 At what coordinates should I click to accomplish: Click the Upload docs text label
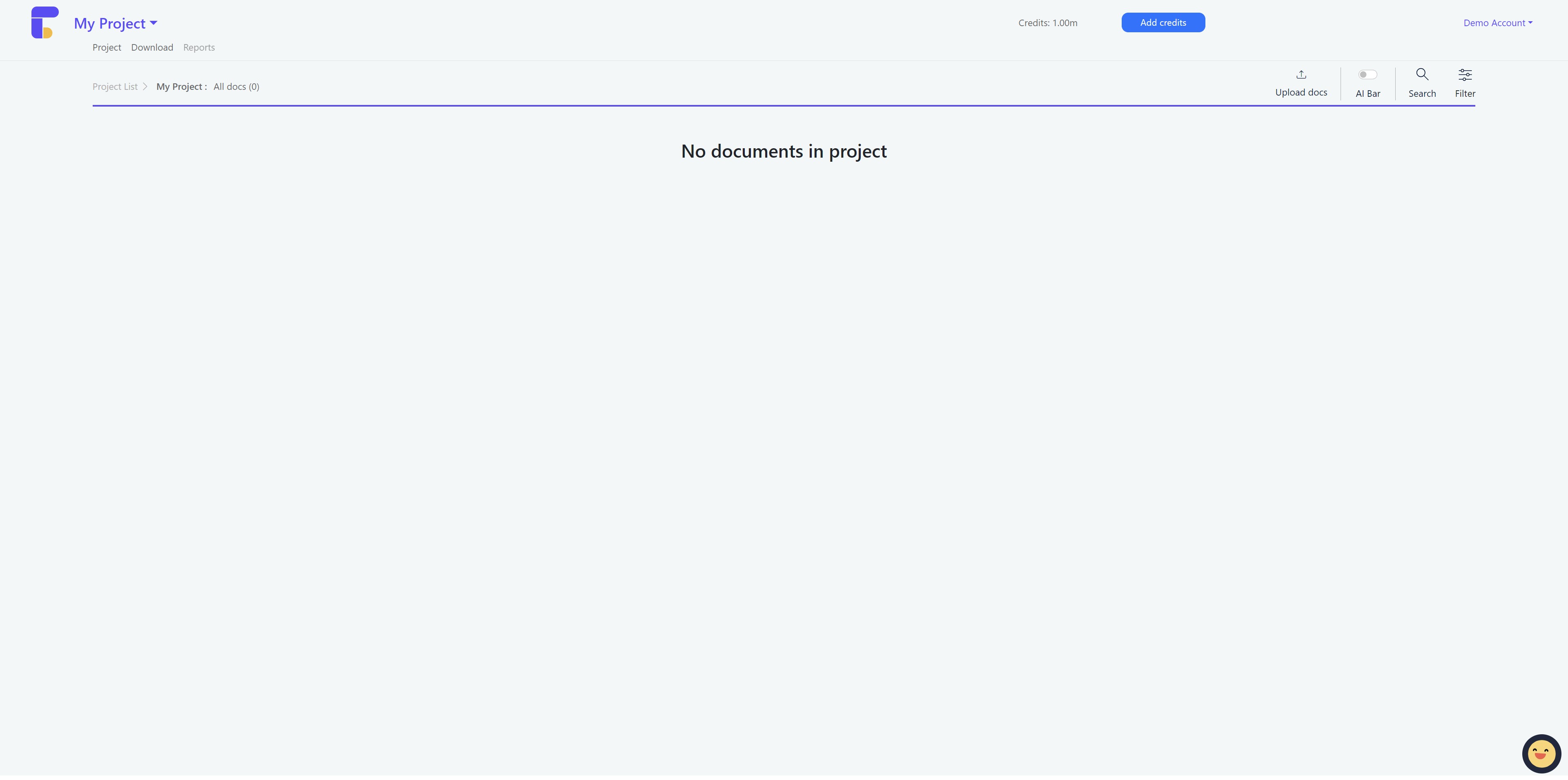tap(1301, 93)
